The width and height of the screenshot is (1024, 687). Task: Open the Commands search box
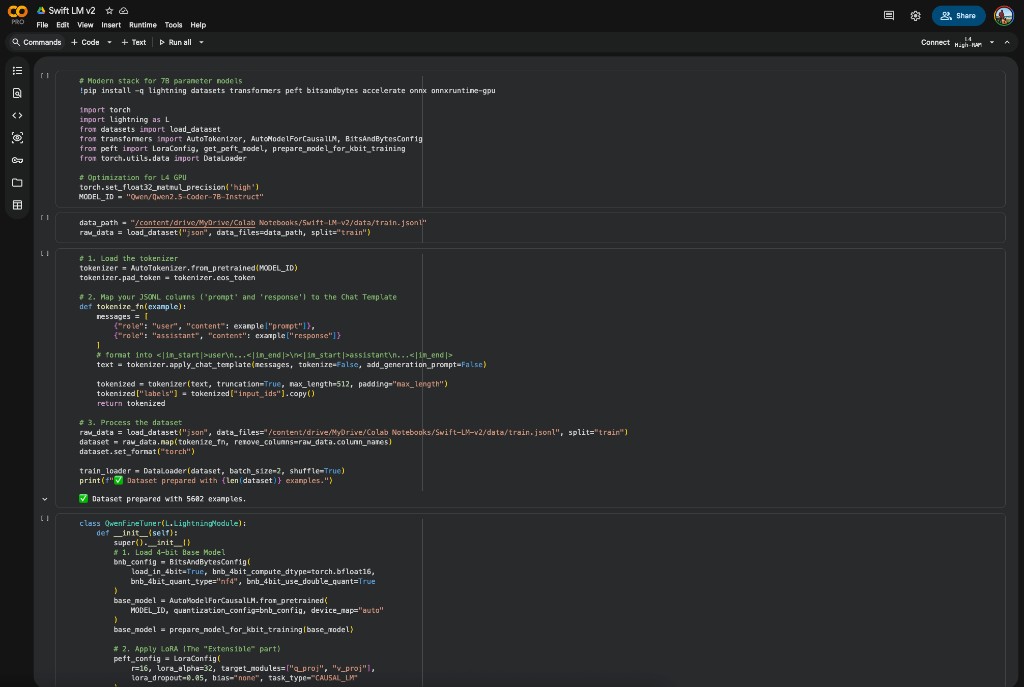pyautogui.click(x=36, y=42)
